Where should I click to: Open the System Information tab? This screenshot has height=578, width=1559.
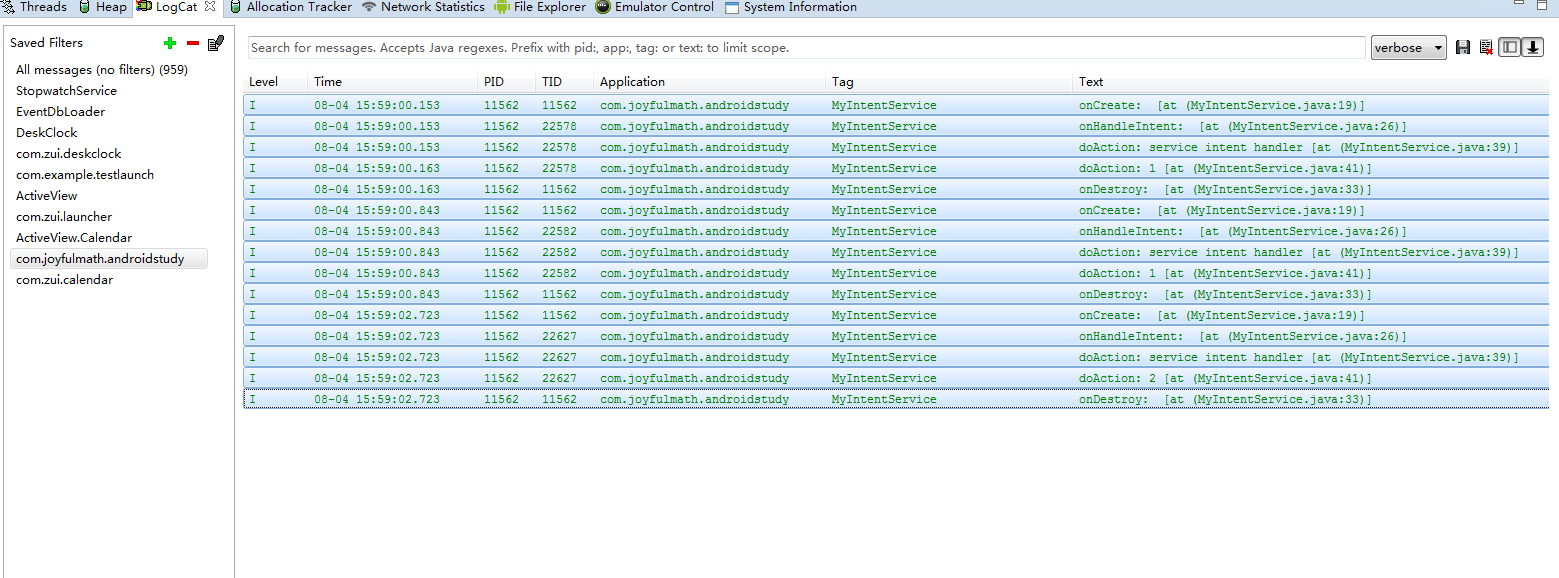click(x=791, y=7)
